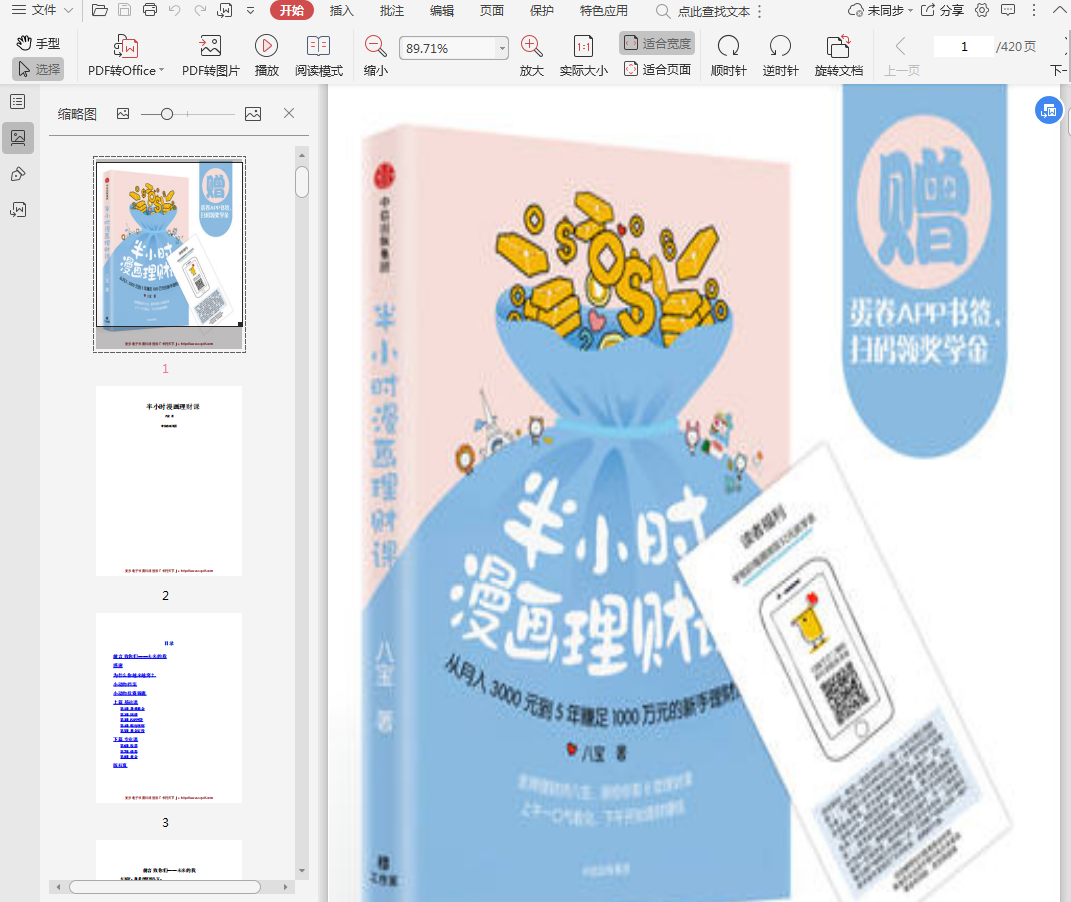The image size is (1071, 902).
Task: Open the feedback chat icon
Action: coord(1008,10)
